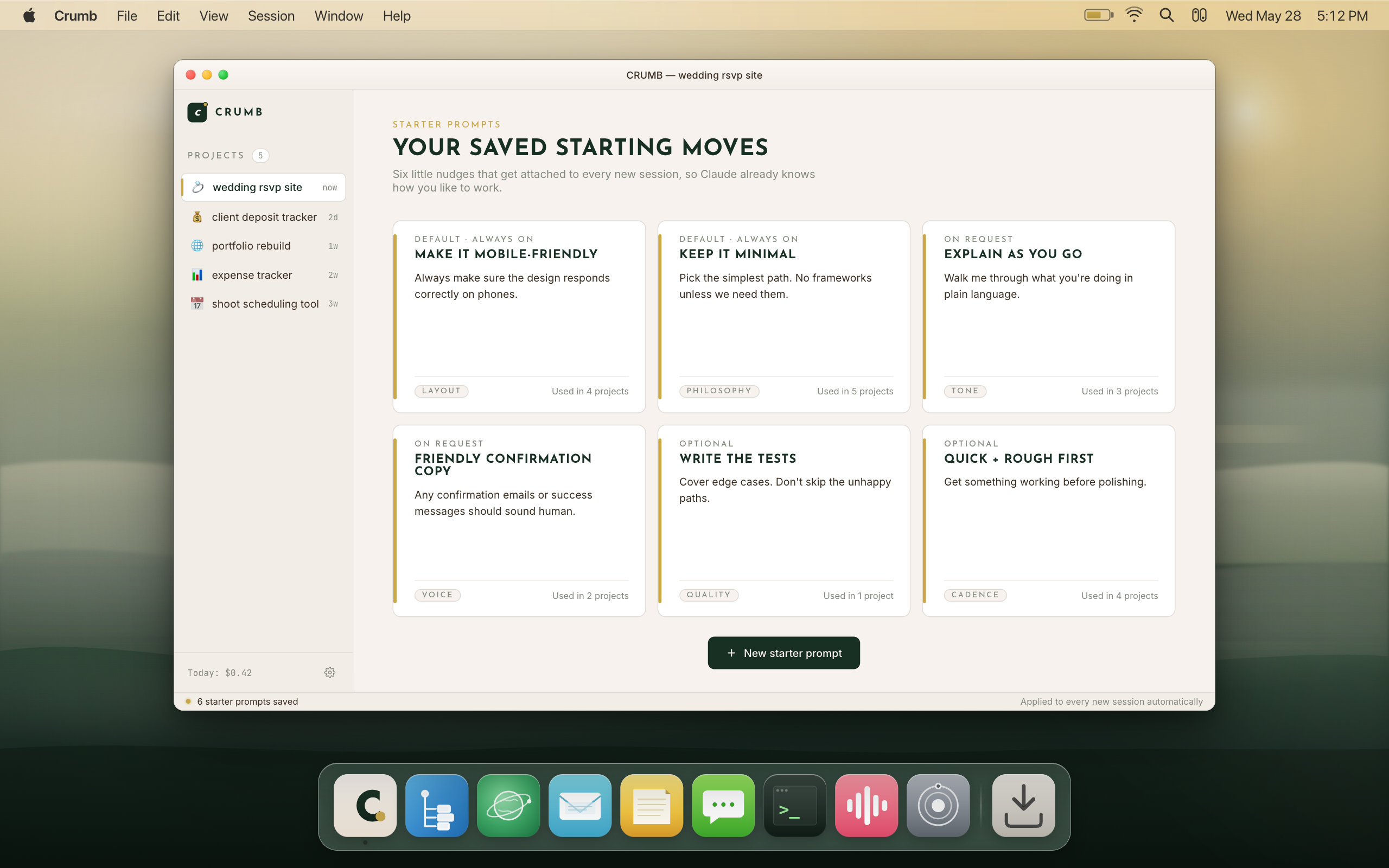
Task: Open the Keep It Minimal card
Action: click(x=783, y=316)
